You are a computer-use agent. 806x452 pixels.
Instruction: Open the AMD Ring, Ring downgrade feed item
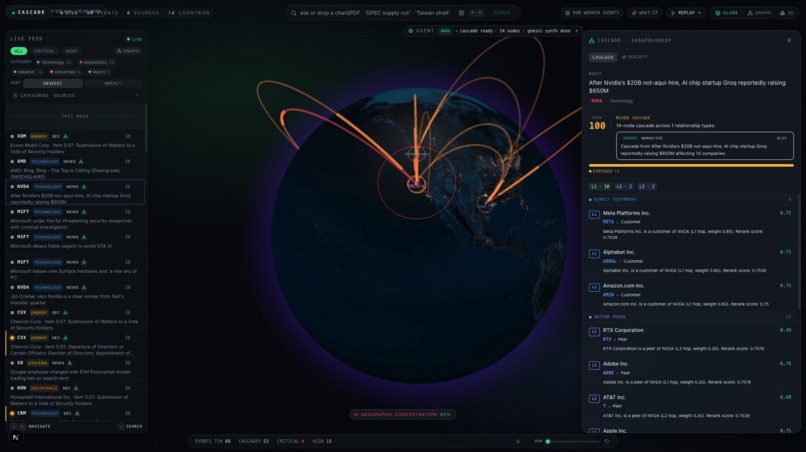[75, 169]
